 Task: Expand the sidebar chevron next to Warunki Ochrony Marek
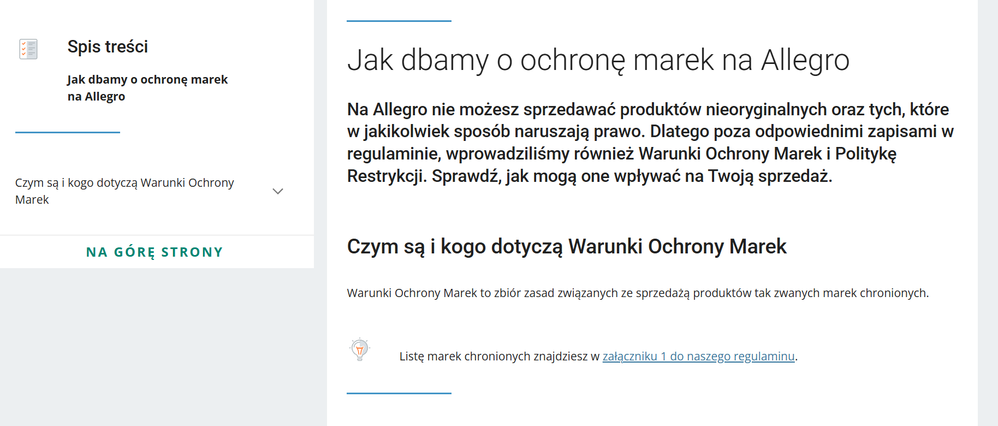(x=278, y=191)
